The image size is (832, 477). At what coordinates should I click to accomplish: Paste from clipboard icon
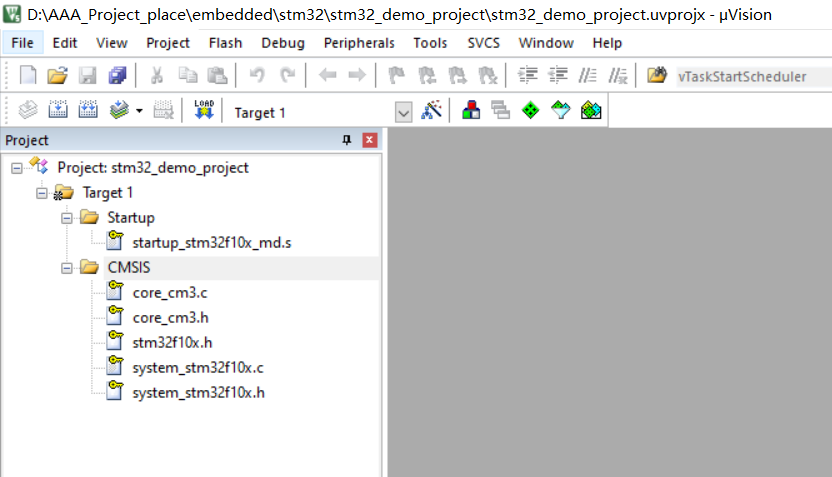[217, 75]
